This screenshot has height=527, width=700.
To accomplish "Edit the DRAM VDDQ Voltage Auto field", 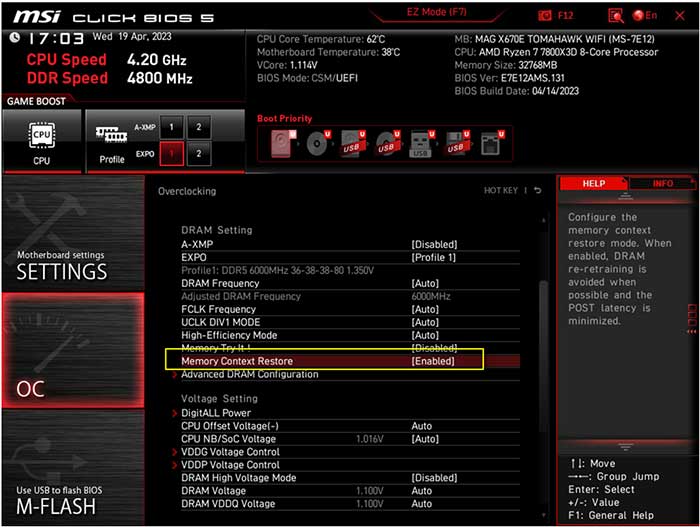I will coord(421,504).
